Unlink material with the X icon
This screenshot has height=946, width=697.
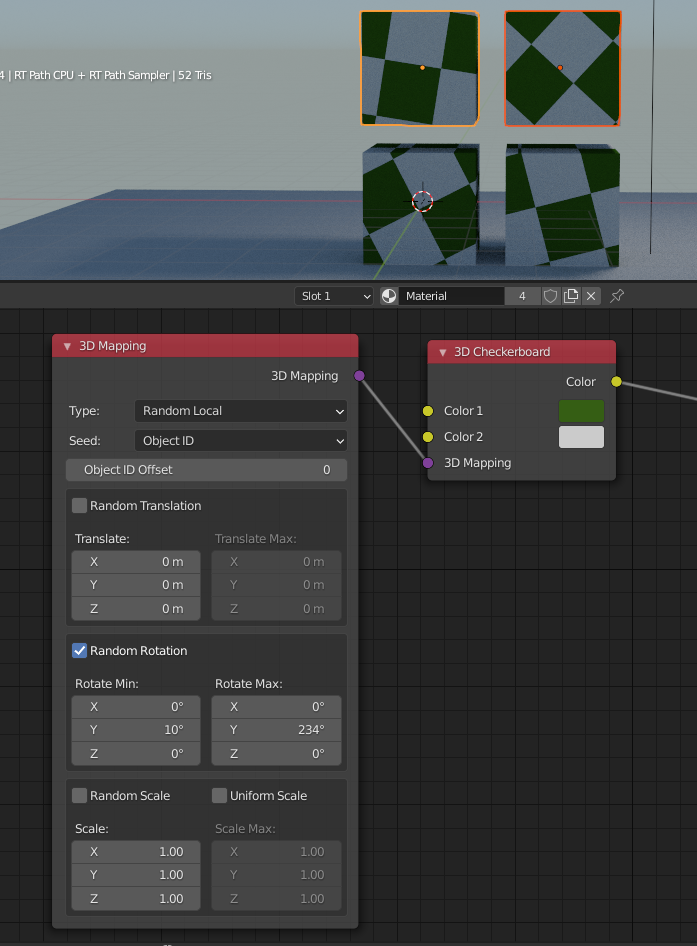591,296
